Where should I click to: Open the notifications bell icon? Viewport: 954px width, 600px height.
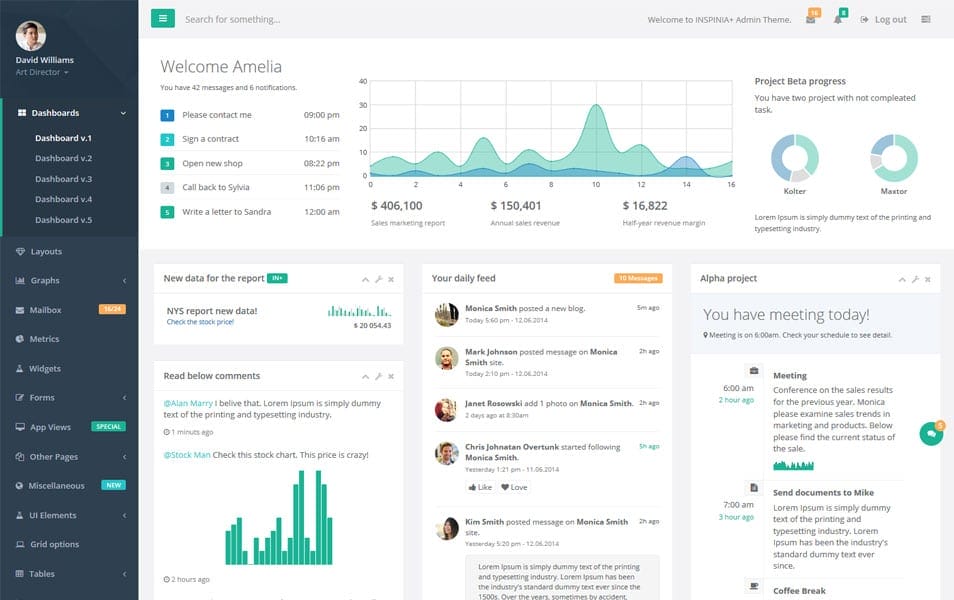click(839, 18)
